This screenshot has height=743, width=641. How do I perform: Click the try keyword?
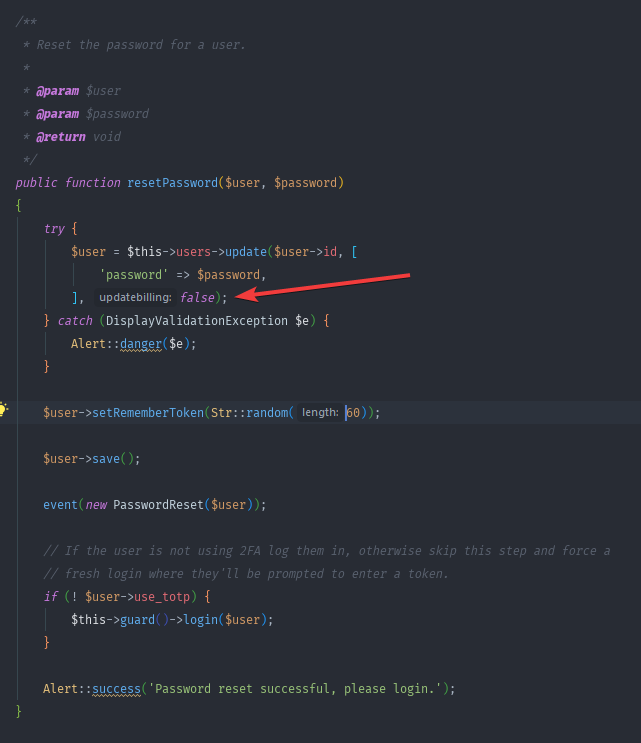point(54,229)
